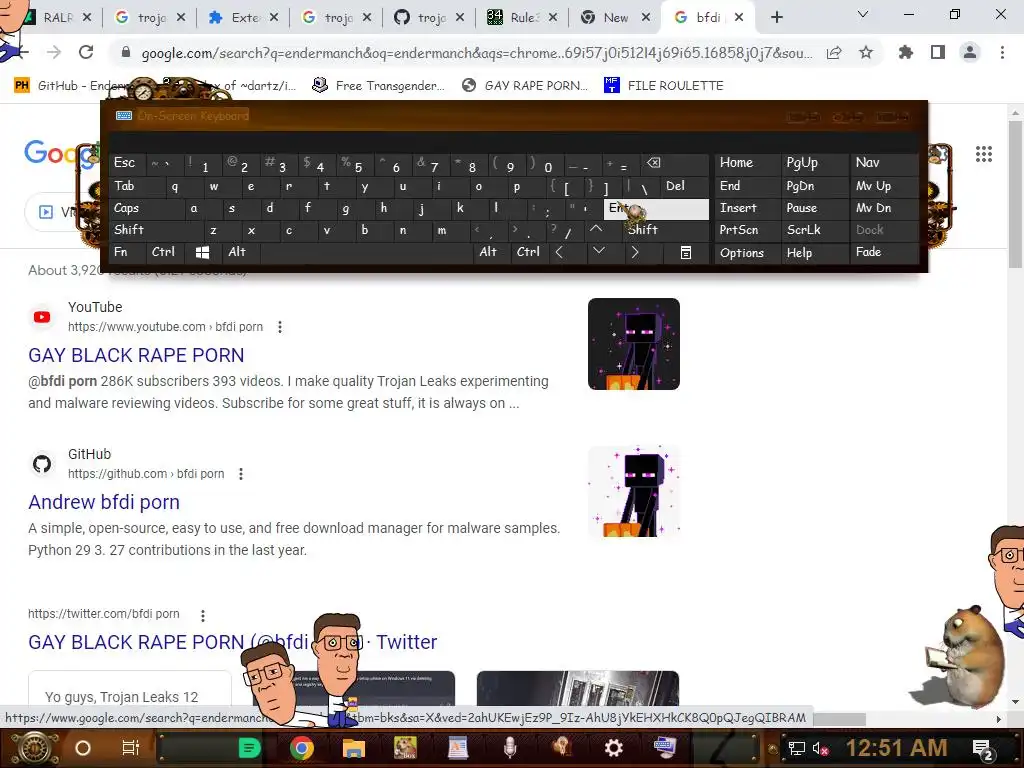The image size is (1024, 768).
Task: Open the Twitter result's three-dot menu
Action: pos(203,616)
